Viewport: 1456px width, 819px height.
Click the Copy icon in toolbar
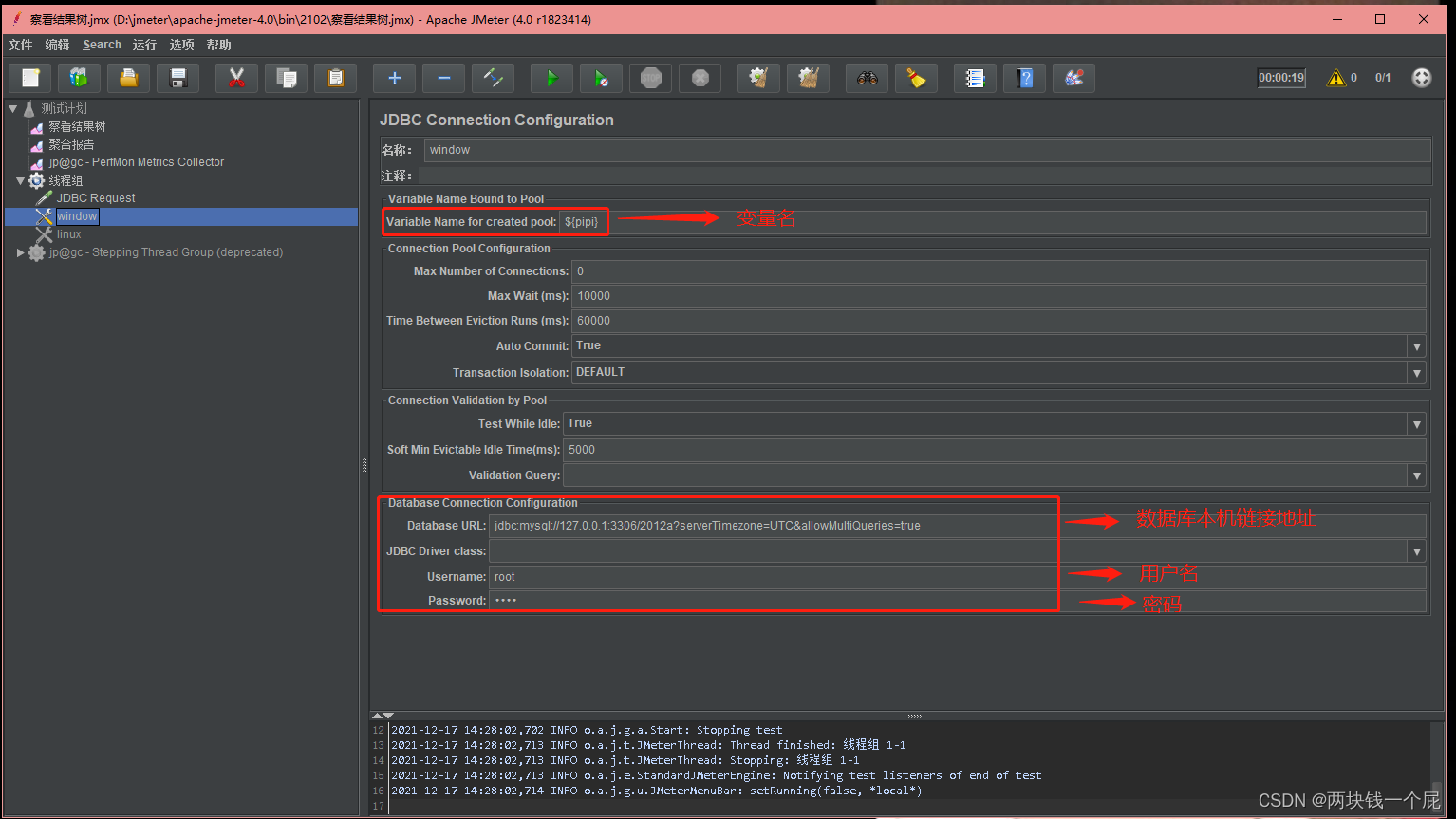point(287,78)
